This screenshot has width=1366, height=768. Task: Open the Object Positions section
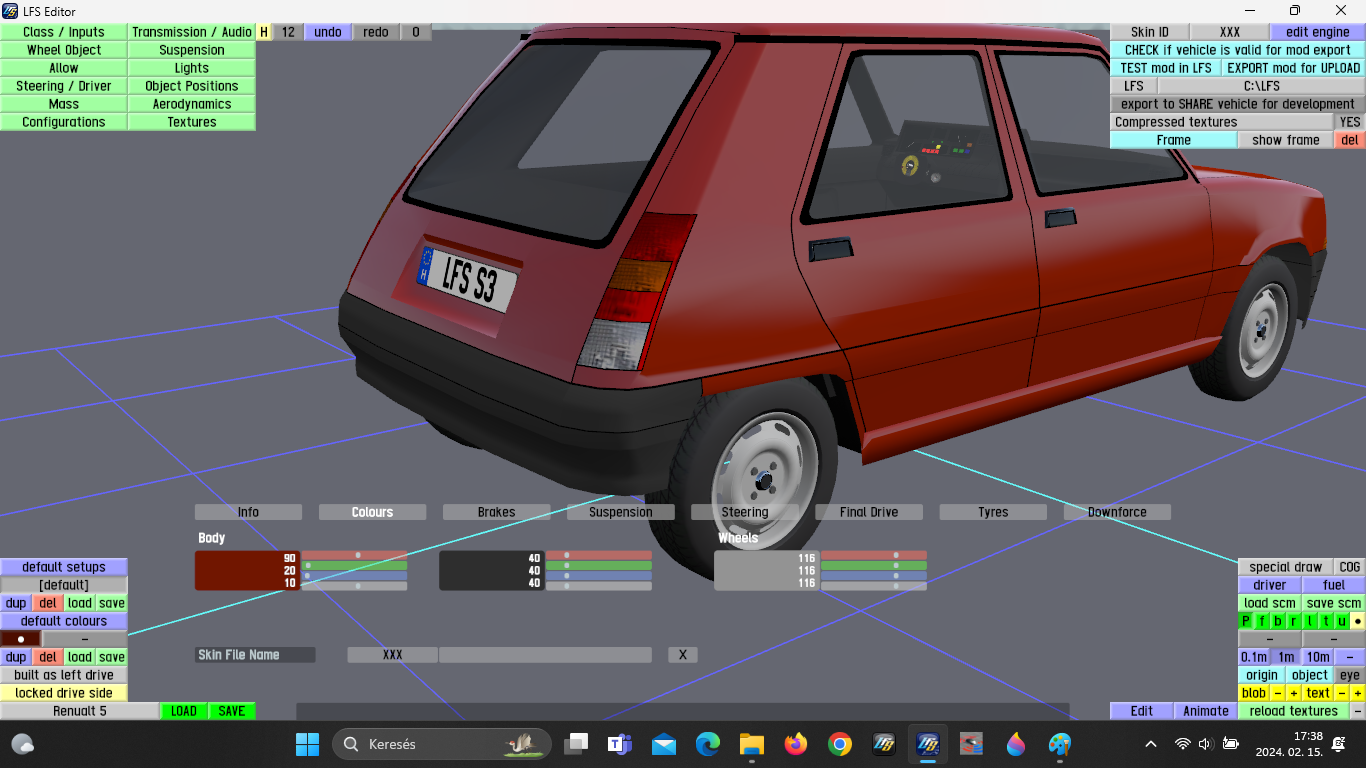click(192, 86)
